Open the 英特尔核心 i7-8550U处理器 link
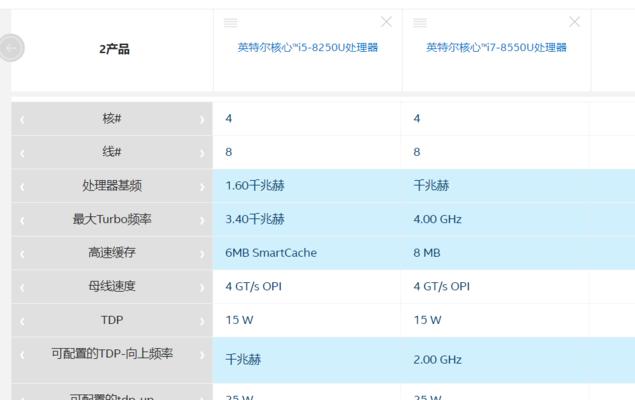The height and width of the screenshot is (400, 635). [x=496, y=48]
